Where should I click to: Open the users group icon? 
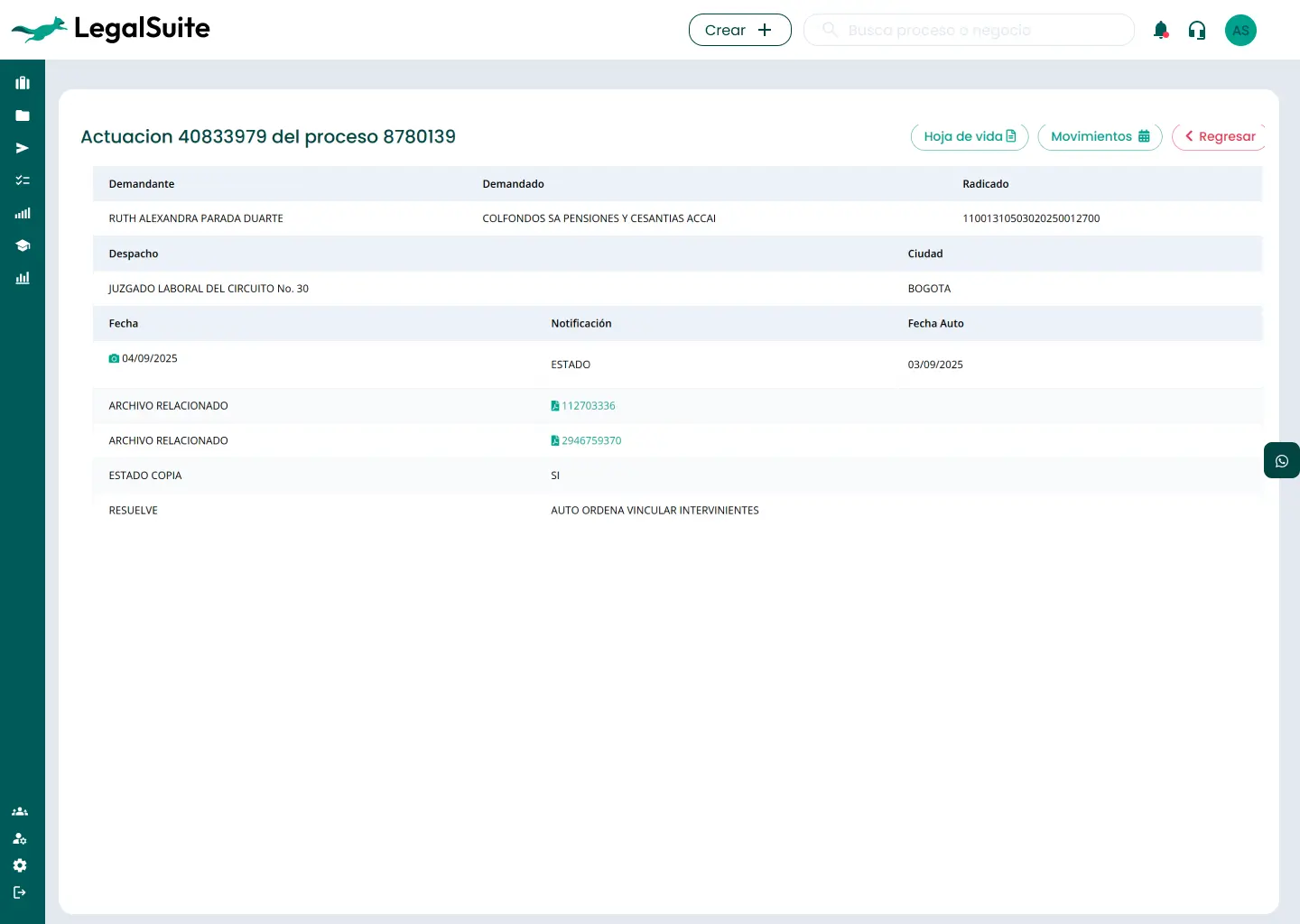[20, 811]
